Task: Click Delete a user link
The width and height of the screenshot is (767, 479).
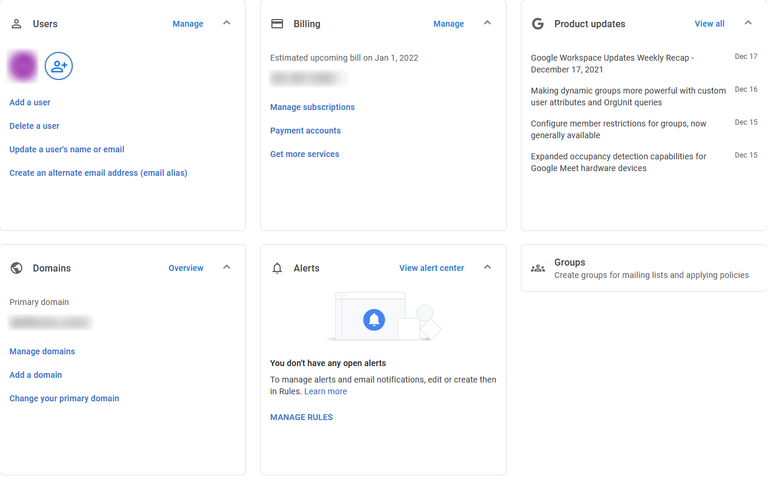Action: click(34, 126)
